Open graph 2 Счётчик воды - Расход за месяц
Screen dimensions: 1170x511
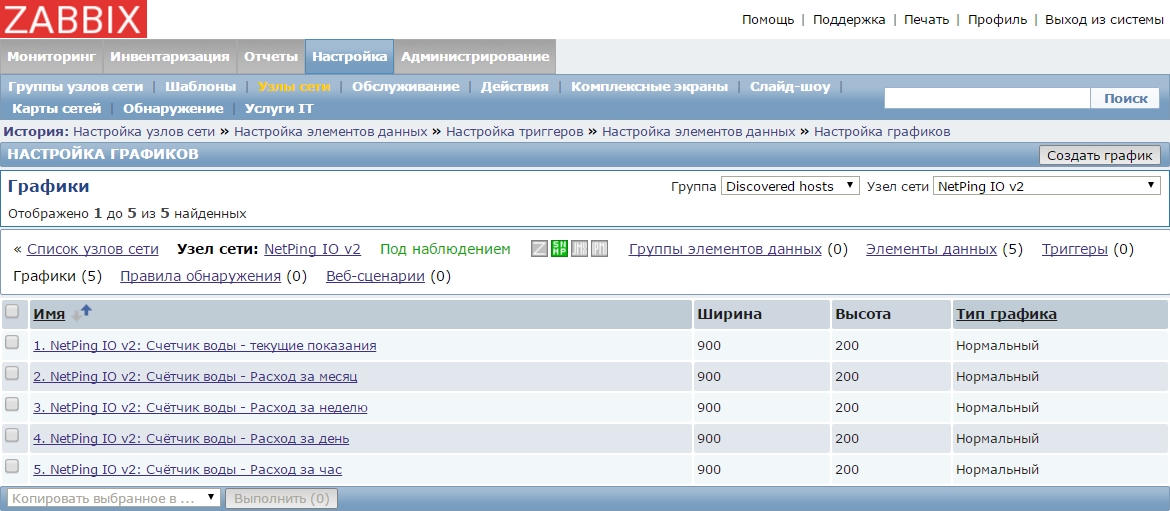pos(195,377)
